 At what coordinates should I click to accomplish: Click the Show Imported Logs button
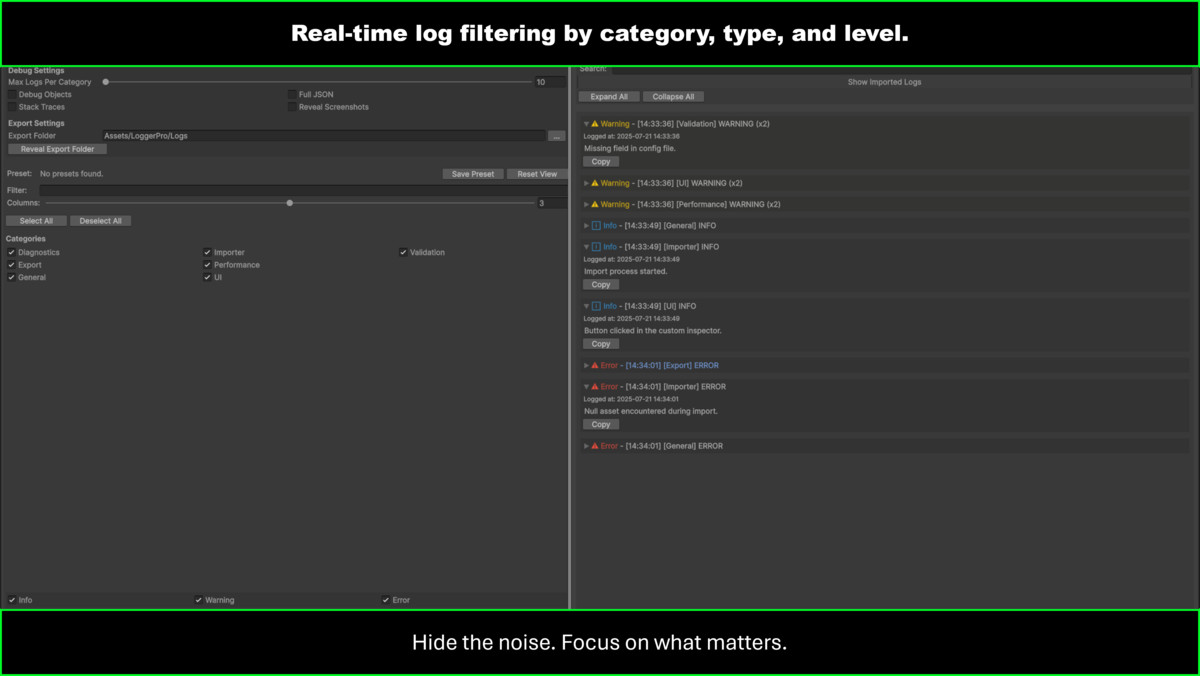(x=885, y=82)
